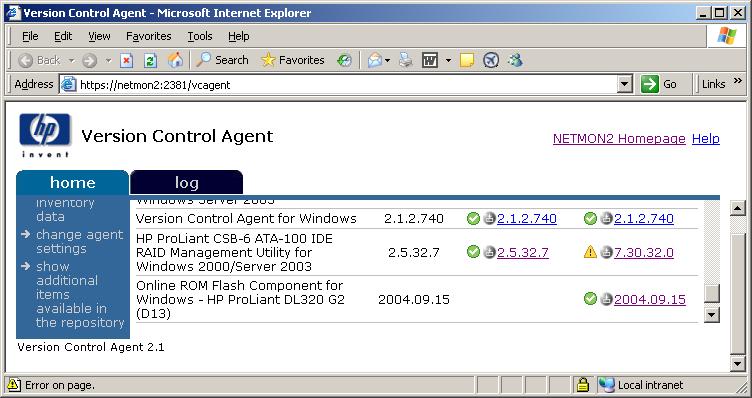Open change agent settings link
This screenshot has height=398, width=752.
pos(80,242)
